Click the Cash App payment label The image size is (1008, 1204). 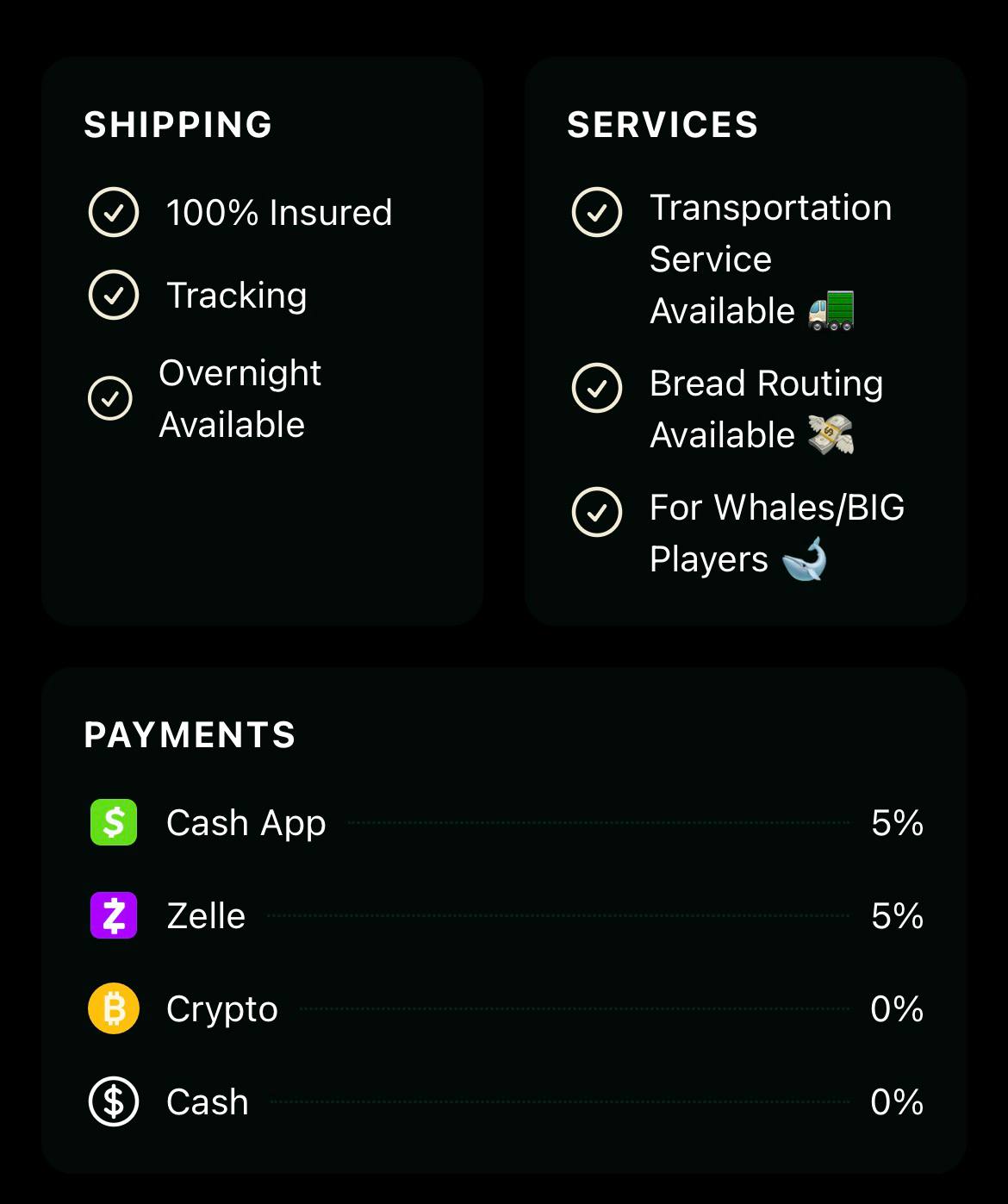tap(246, 823)
